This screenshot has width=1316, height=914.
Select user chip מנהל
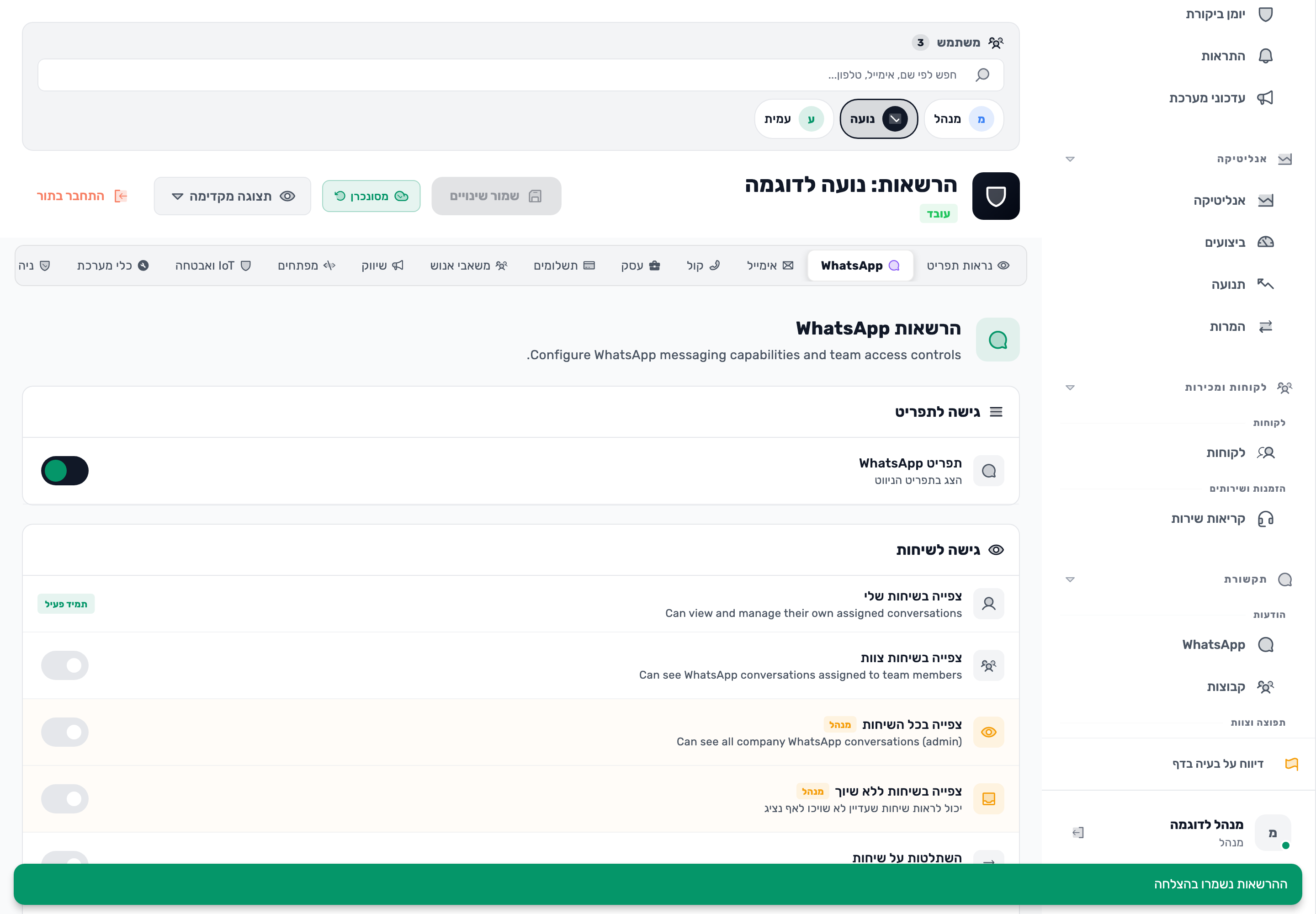(964, 118)
